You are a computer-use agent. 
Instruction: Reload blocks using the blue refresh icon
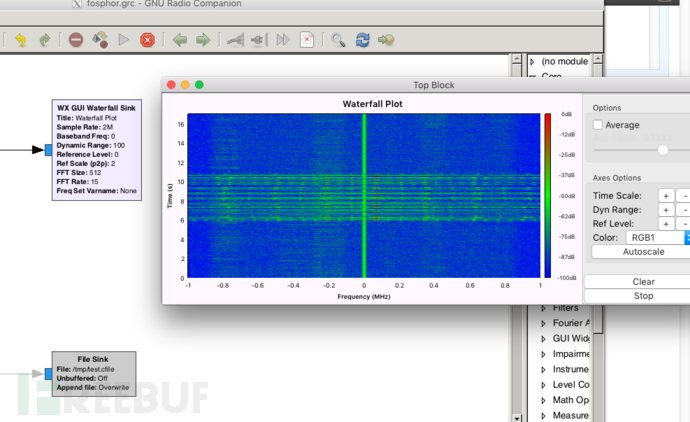coord(362,40)
